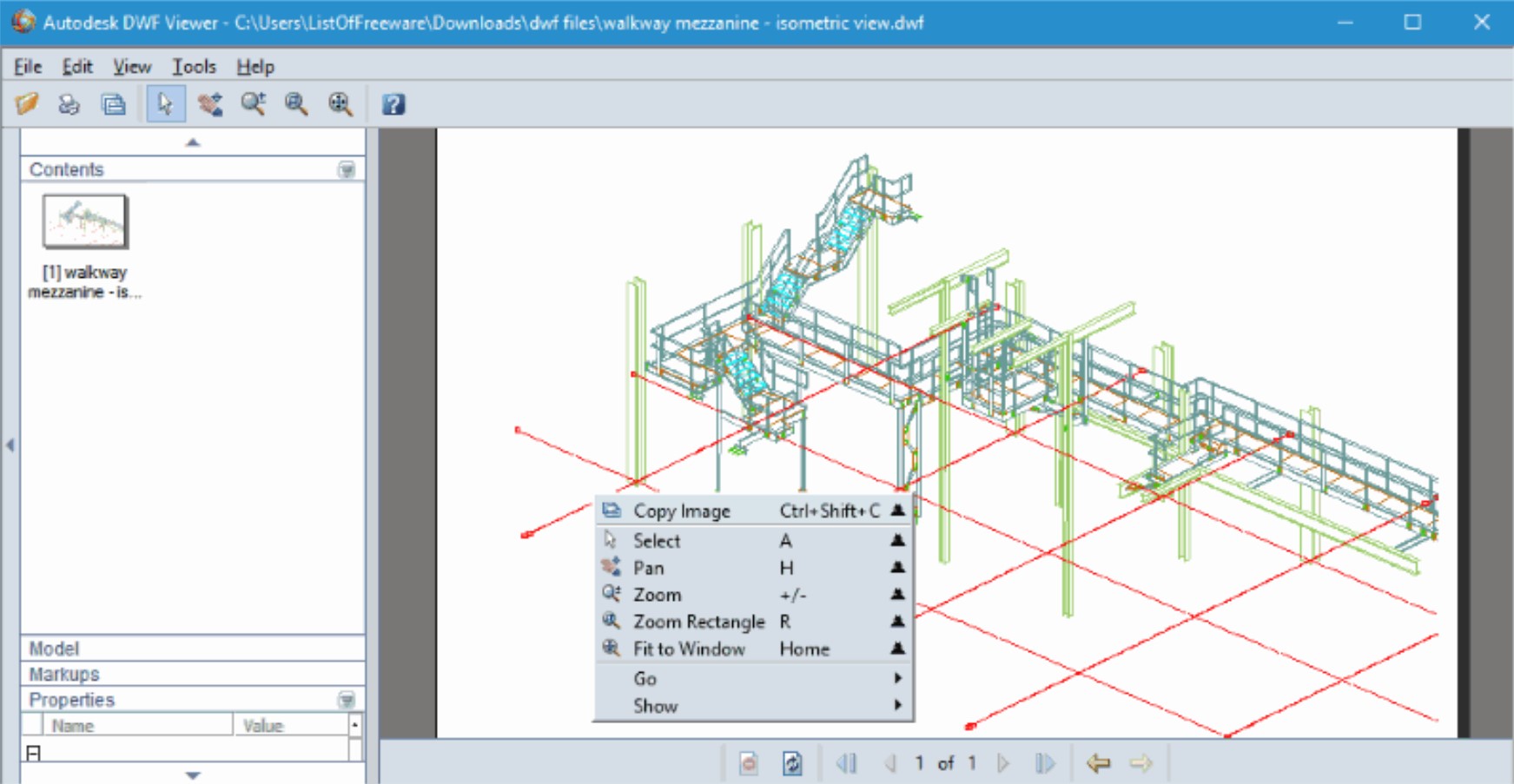Maximize the Autodesk DWF Viewer window
1514x784 pixels.
[1413, 23]
